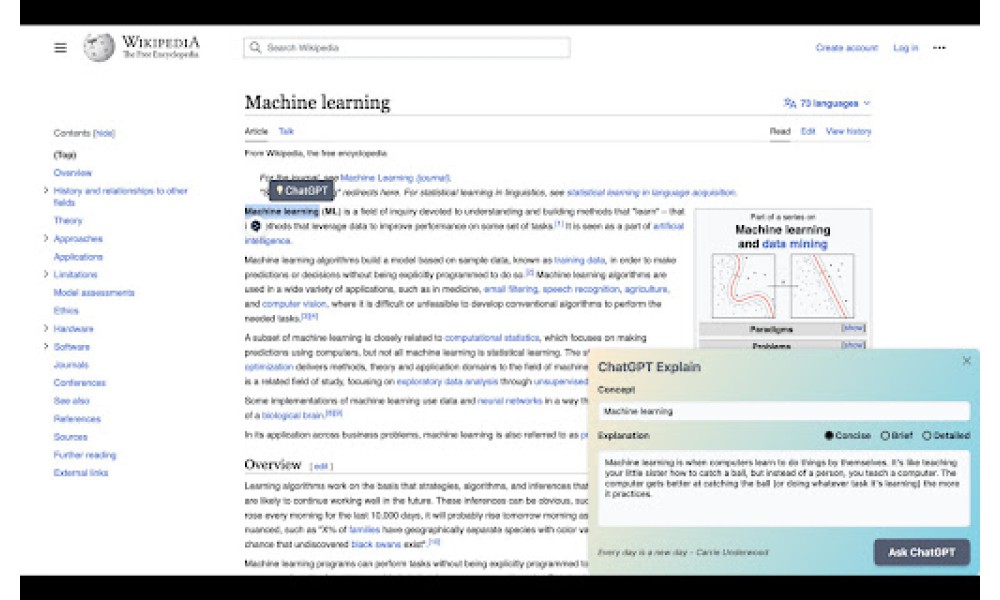Expand History and relationships to other fields
This screenshot has height=600, width=1000.
click(46, 191)
